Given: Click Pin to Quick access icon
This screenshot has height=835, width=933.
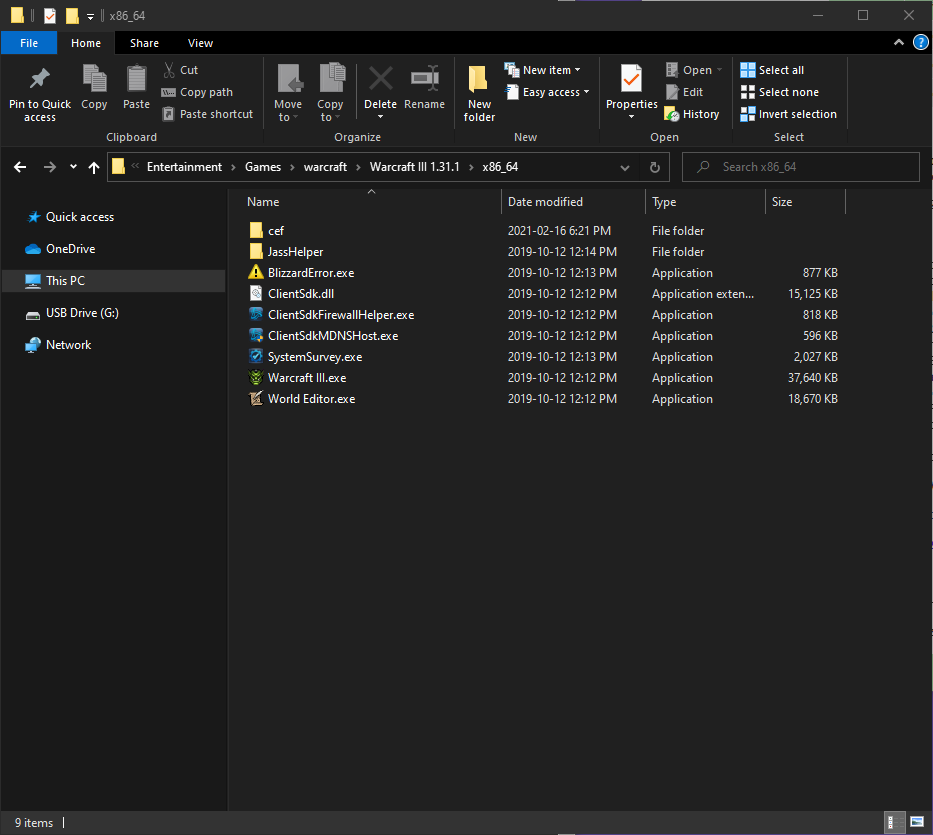Looking at the screenshot, I should click(x=39, y=79).
